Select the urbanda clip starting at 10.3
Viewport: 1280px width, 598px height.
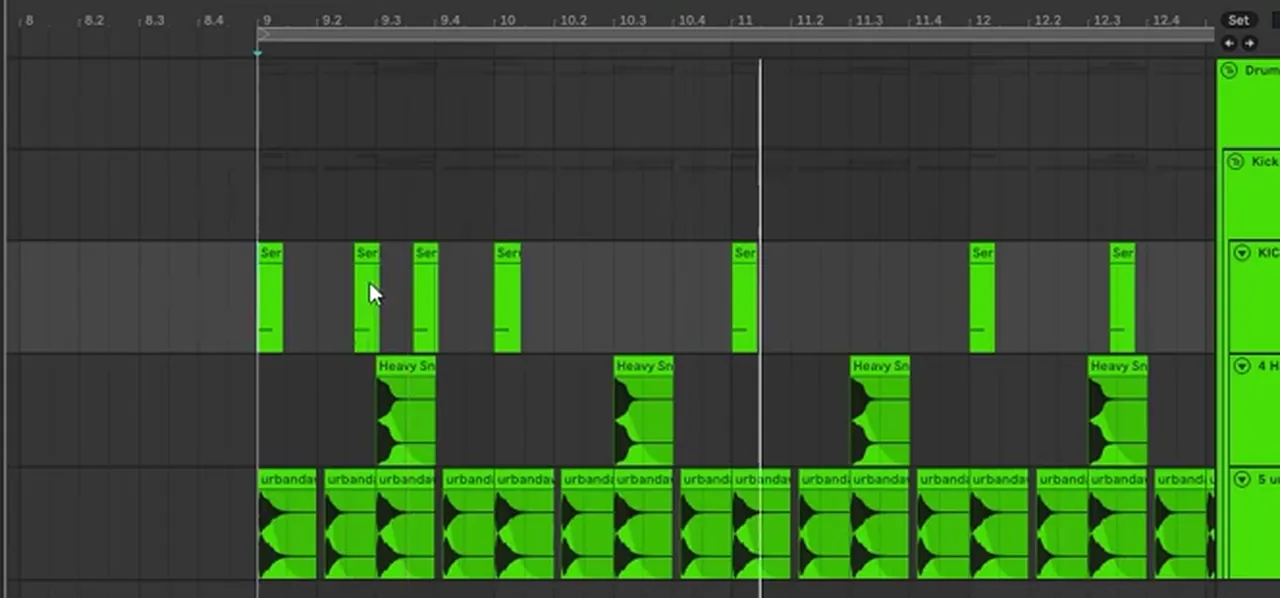tap(643, 524)
